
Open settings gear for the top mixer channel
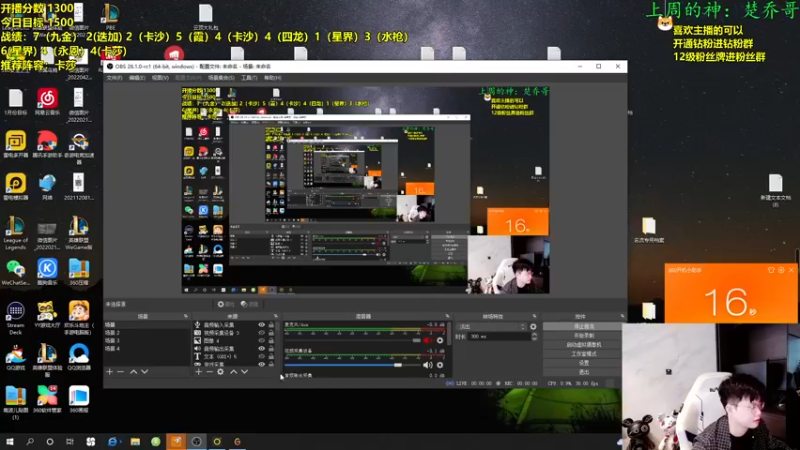click(x=440, y=340)
